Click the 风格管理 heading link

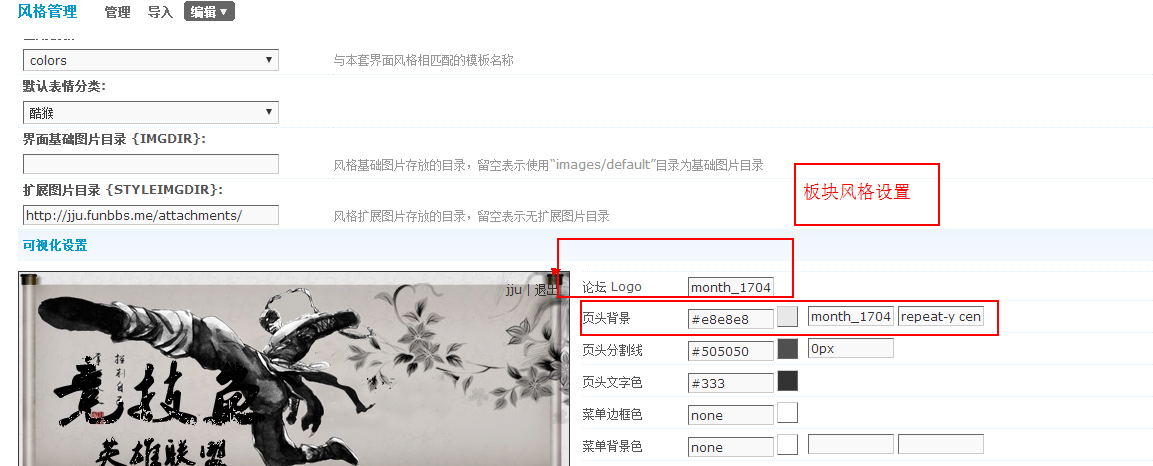[x=47, y=11]
